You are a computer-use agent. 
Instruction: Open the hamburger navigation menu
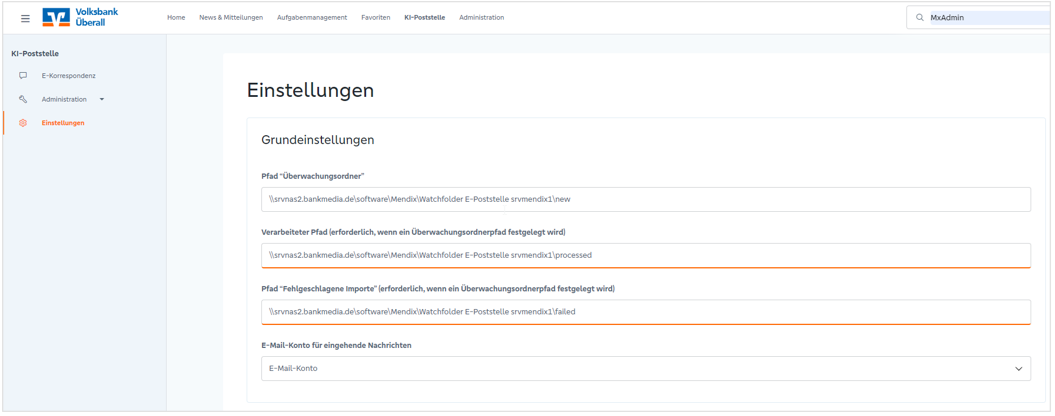(x=25, y=18)
